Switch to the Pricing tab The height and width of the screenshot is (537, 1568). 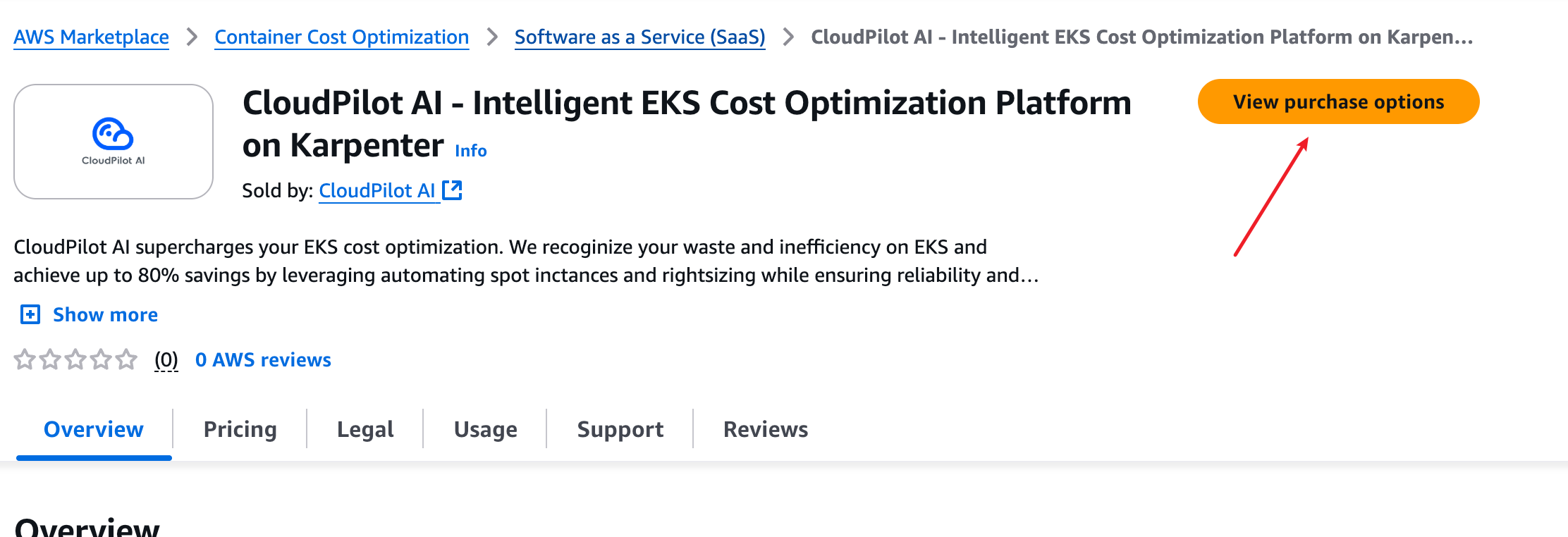pos(240,429)
